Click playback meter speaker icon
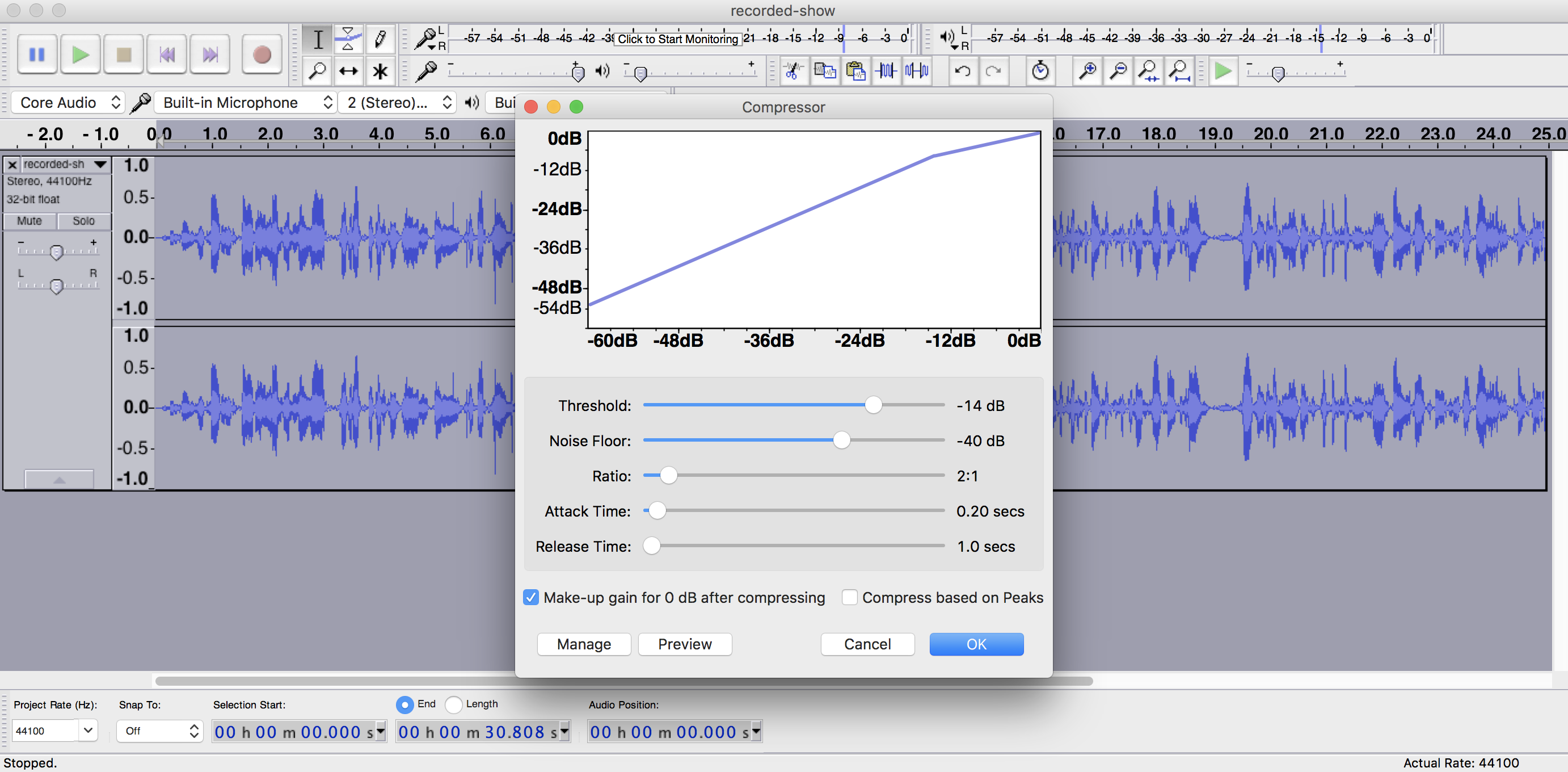1568x772 pixels. [x=947, y=38]
